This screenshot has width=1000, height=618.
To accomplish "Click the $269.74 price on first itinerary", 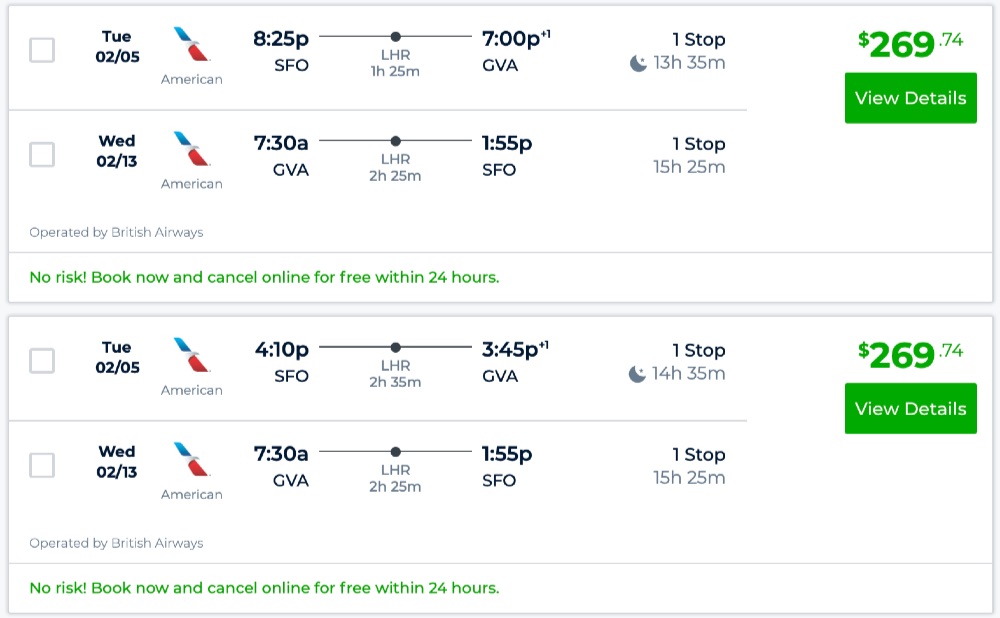I will [x=910, y=44].
